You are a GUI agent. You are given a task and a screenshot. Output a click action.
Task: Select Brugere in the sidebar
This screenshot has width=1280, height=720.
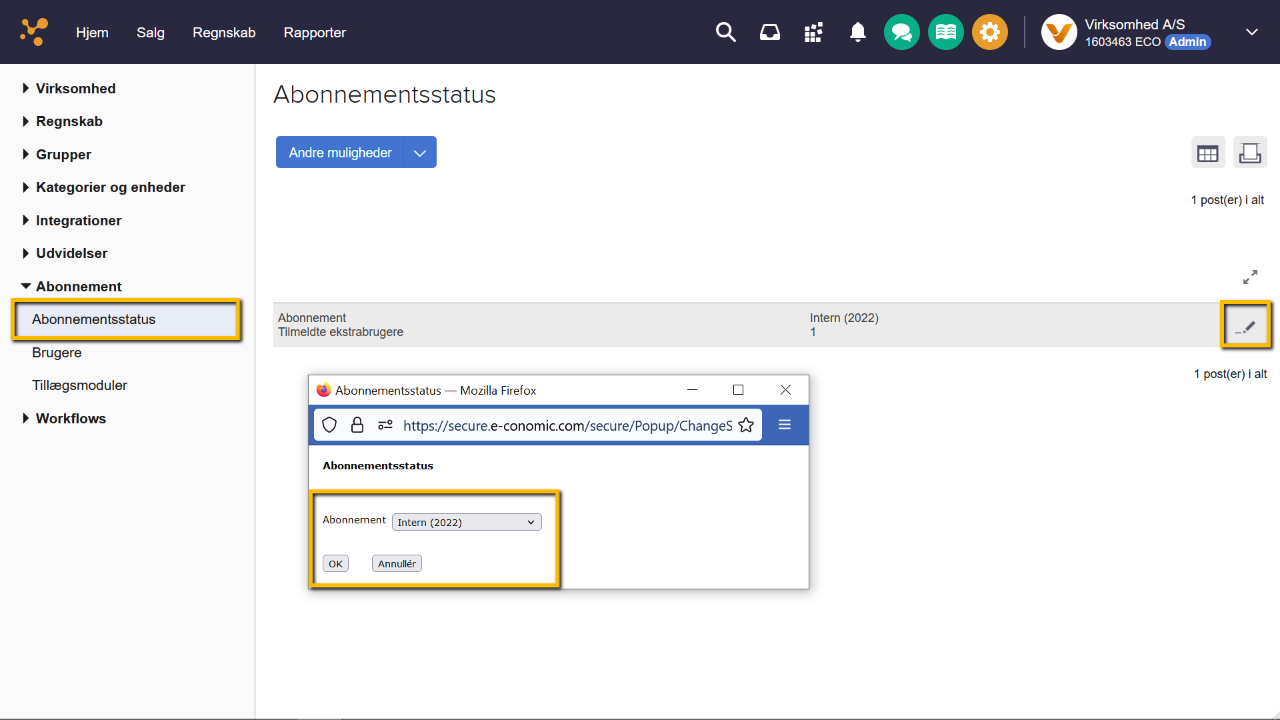click(57, 352)
